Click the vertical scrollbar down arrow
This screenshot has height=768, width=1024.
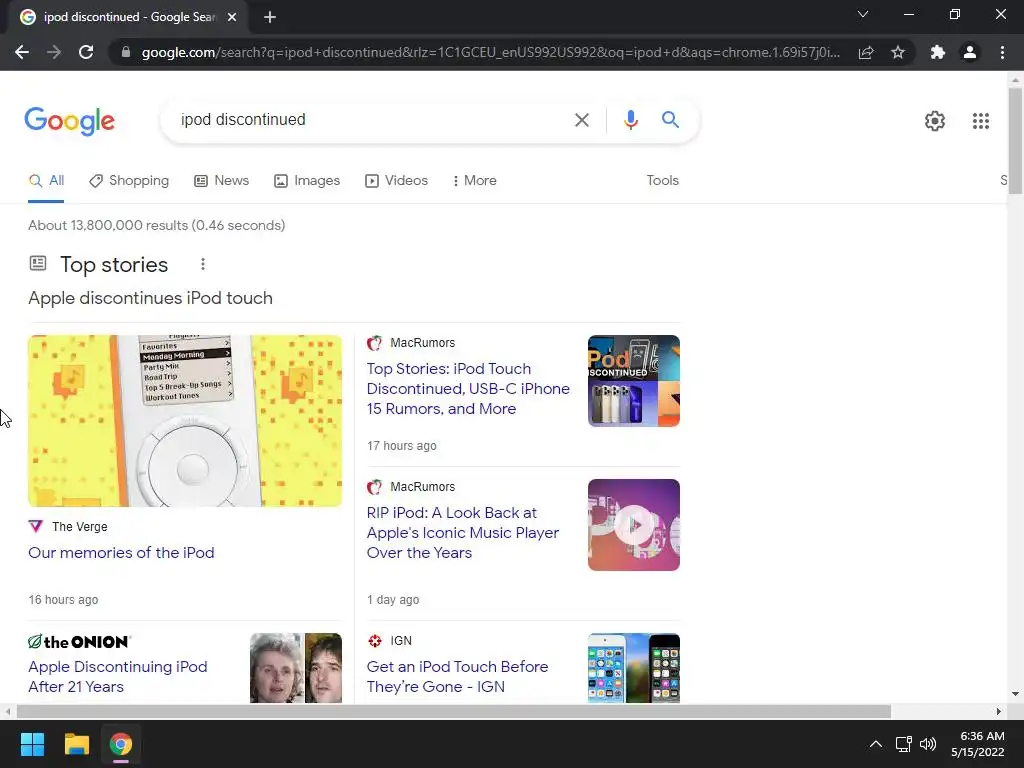1015,694
